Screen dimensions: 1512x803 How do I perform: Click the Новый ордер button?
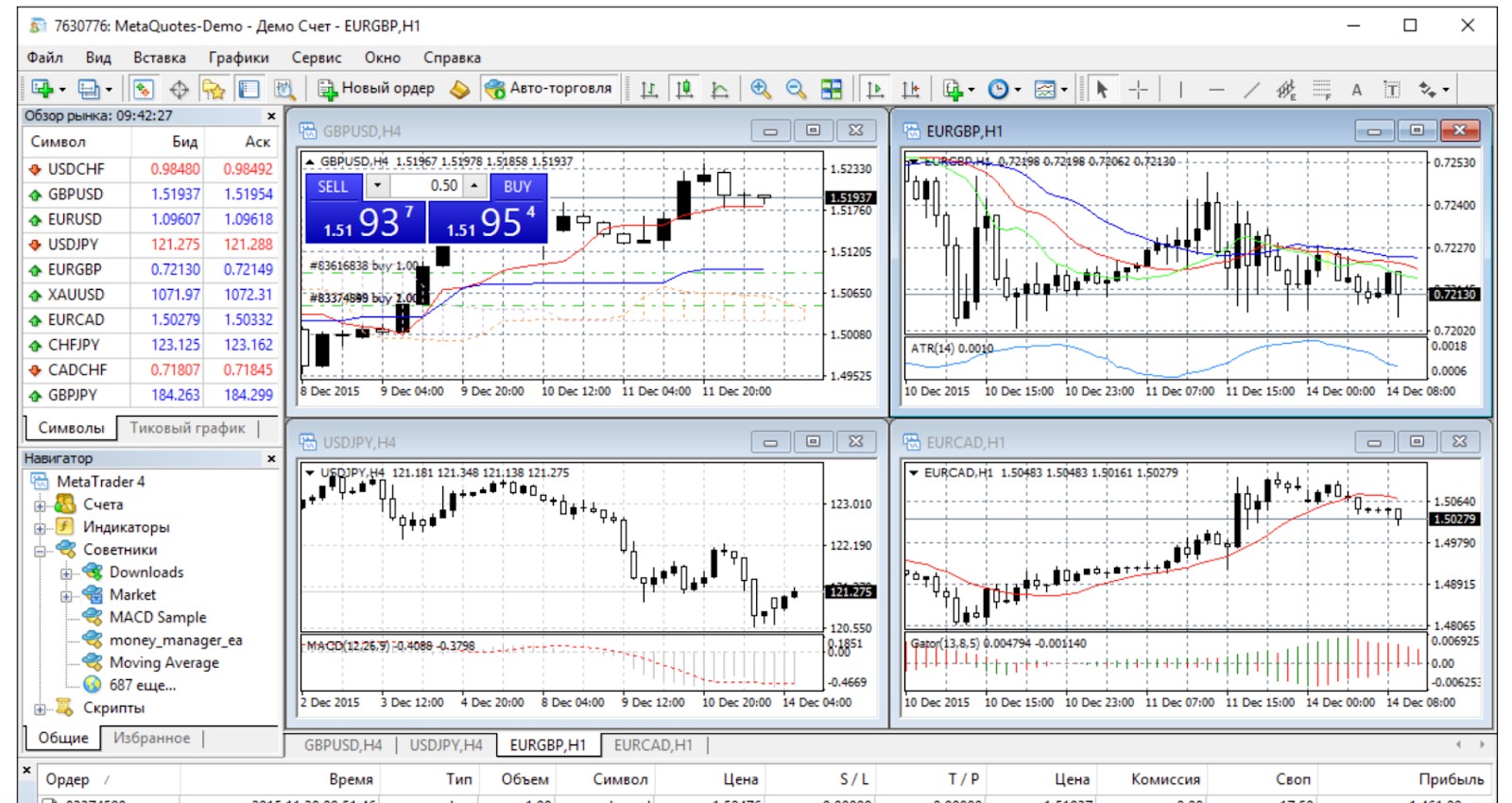click(376, 89)
